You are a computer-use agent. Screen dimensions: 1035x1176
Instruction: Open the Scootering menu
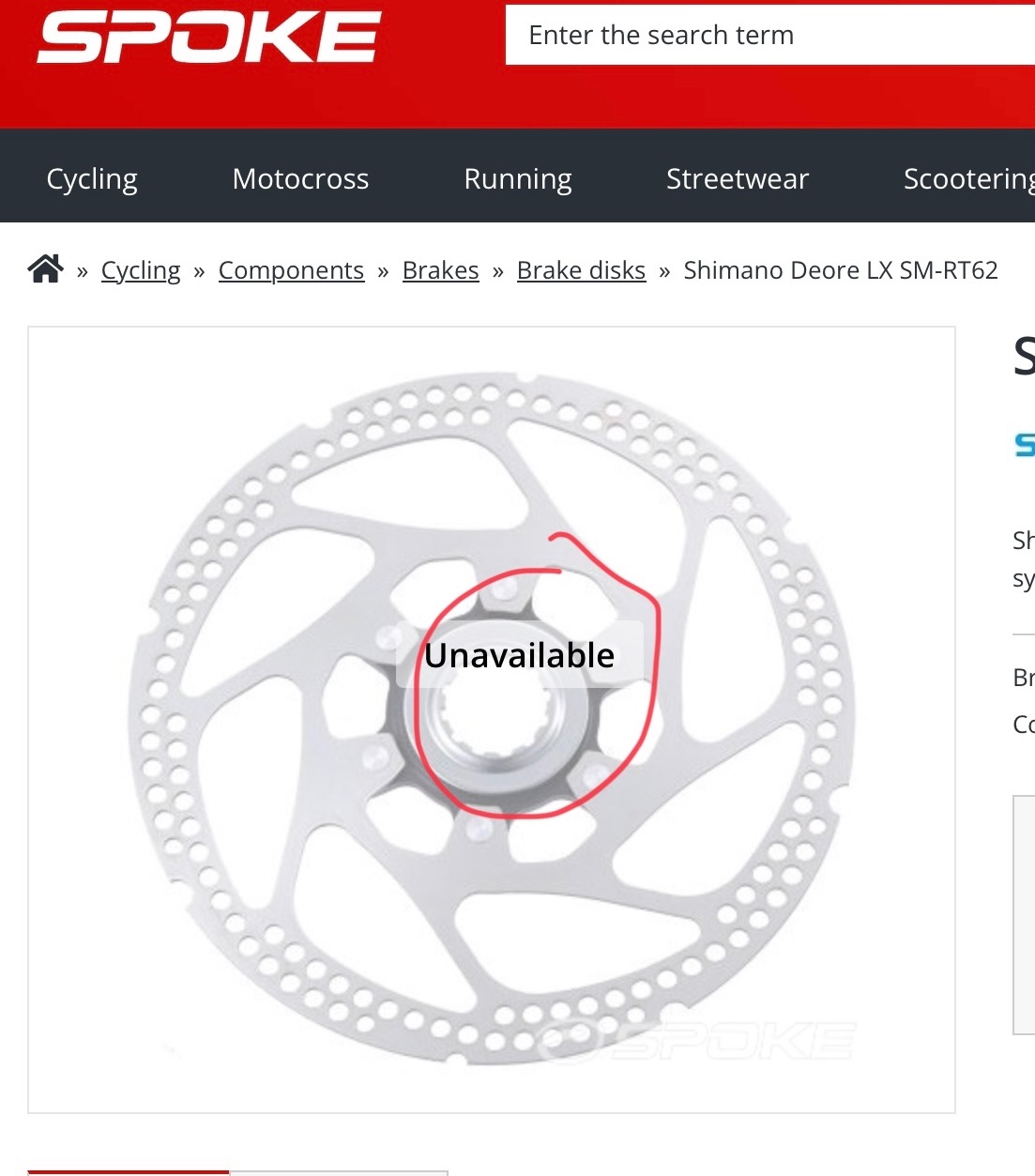[968, 178]
